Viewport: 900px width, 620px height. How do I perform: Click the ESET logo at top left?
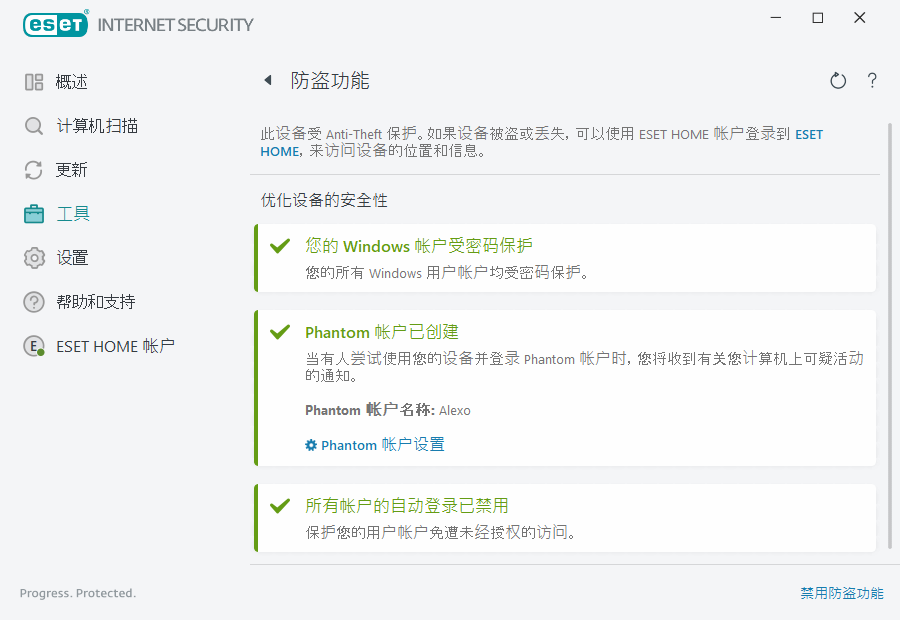(56, 24)
